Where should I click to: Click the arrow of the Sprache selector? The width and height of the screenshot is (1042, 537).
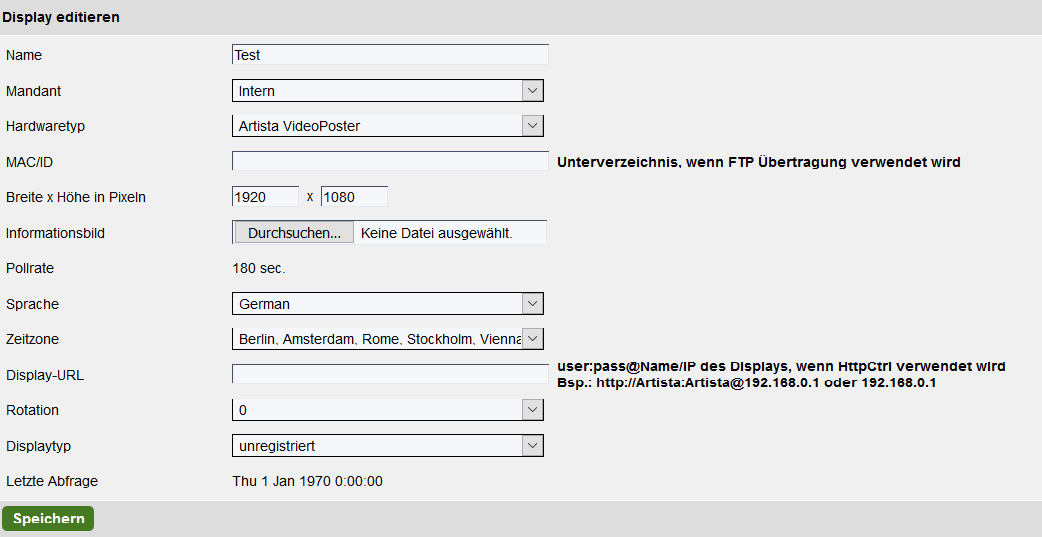point(533,303)
